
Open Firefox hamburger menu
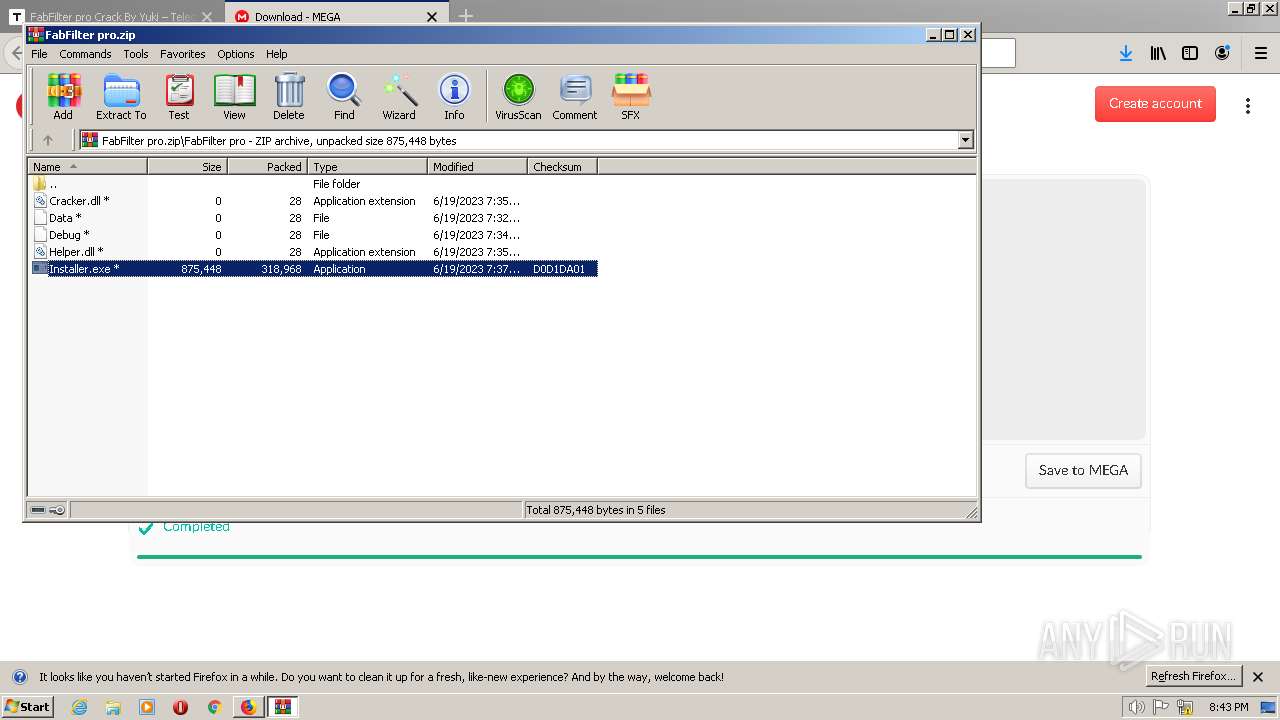(x=1261, y=53)
